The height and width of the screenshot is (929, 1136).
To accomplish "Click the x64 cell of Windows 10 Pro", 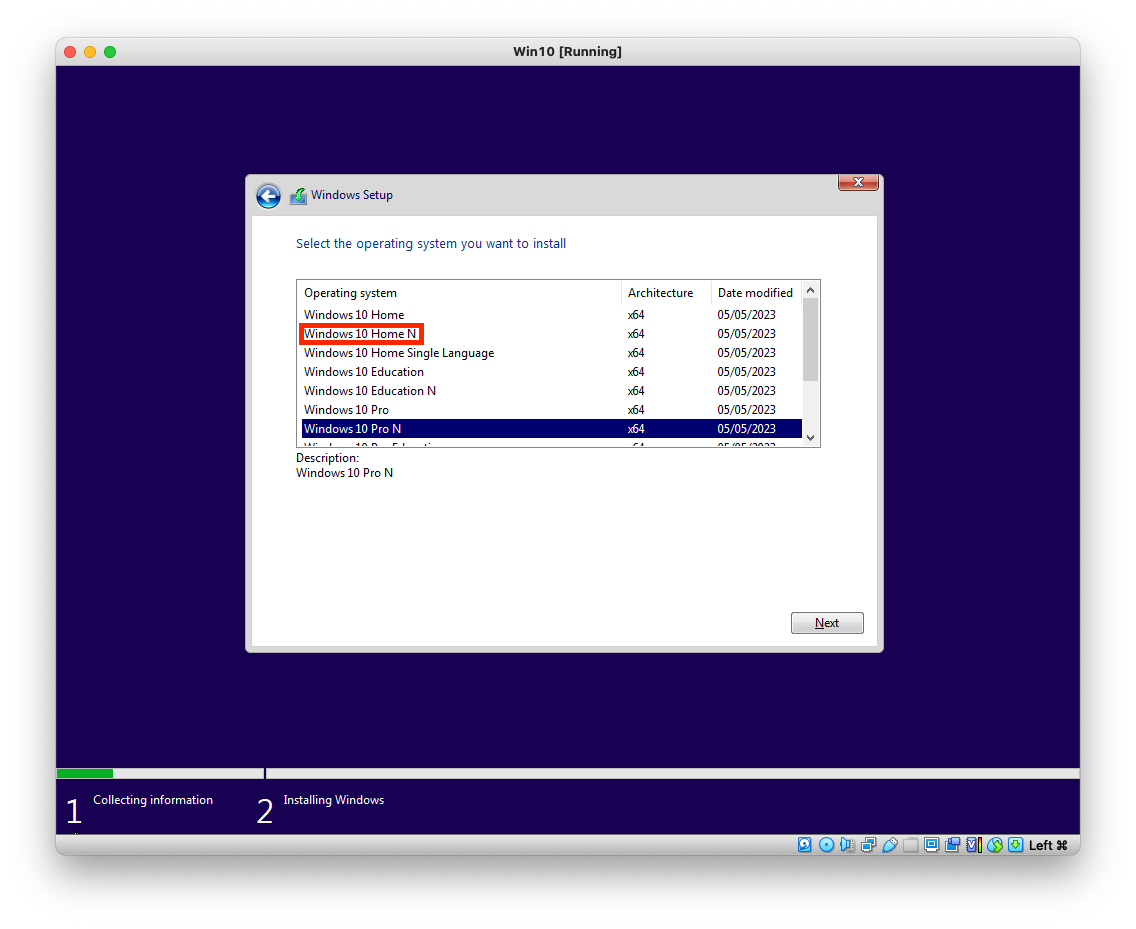I will [636, 409].
